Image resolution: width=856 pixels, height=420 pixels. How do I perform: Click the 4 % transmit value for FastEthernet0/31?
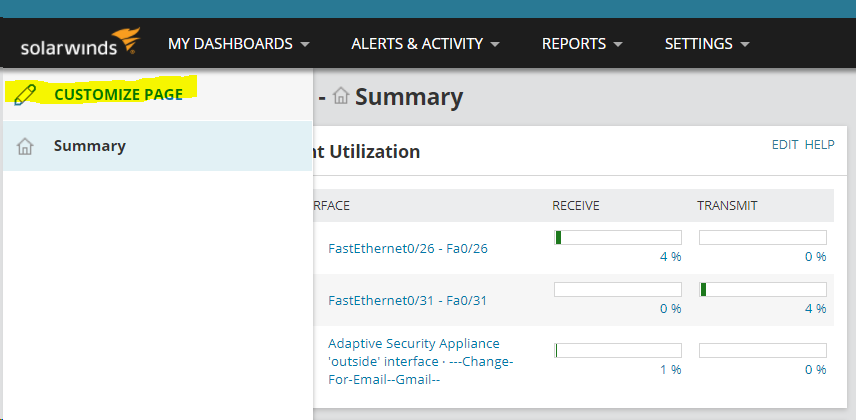[x=816, y=309]
